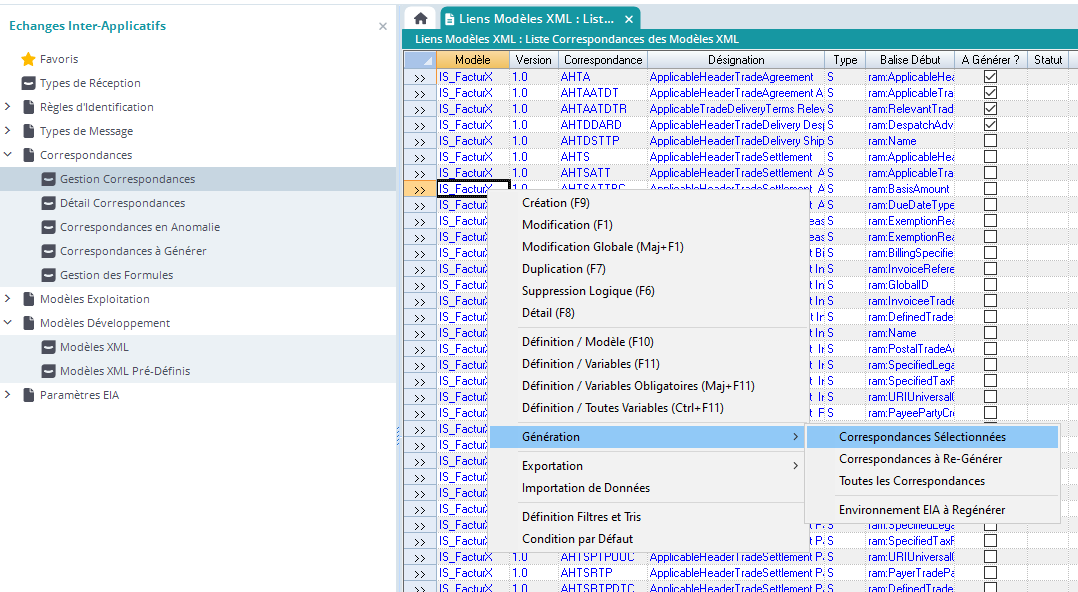1078x592 pixels.
Task: Click the Gestion des Formules icon
Action: coord(48,275)
